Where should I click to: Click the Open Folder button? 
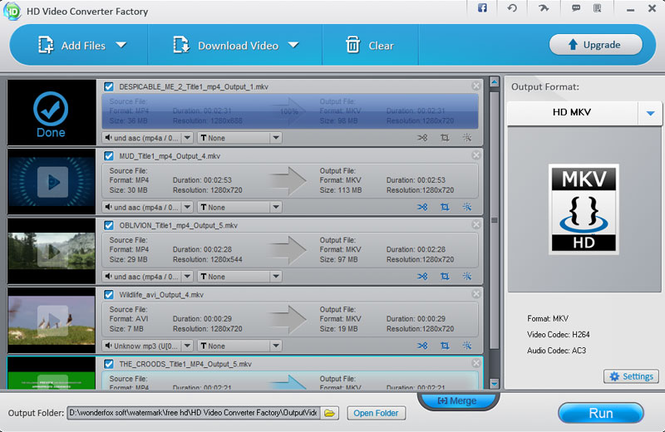(x=376, y=413)
